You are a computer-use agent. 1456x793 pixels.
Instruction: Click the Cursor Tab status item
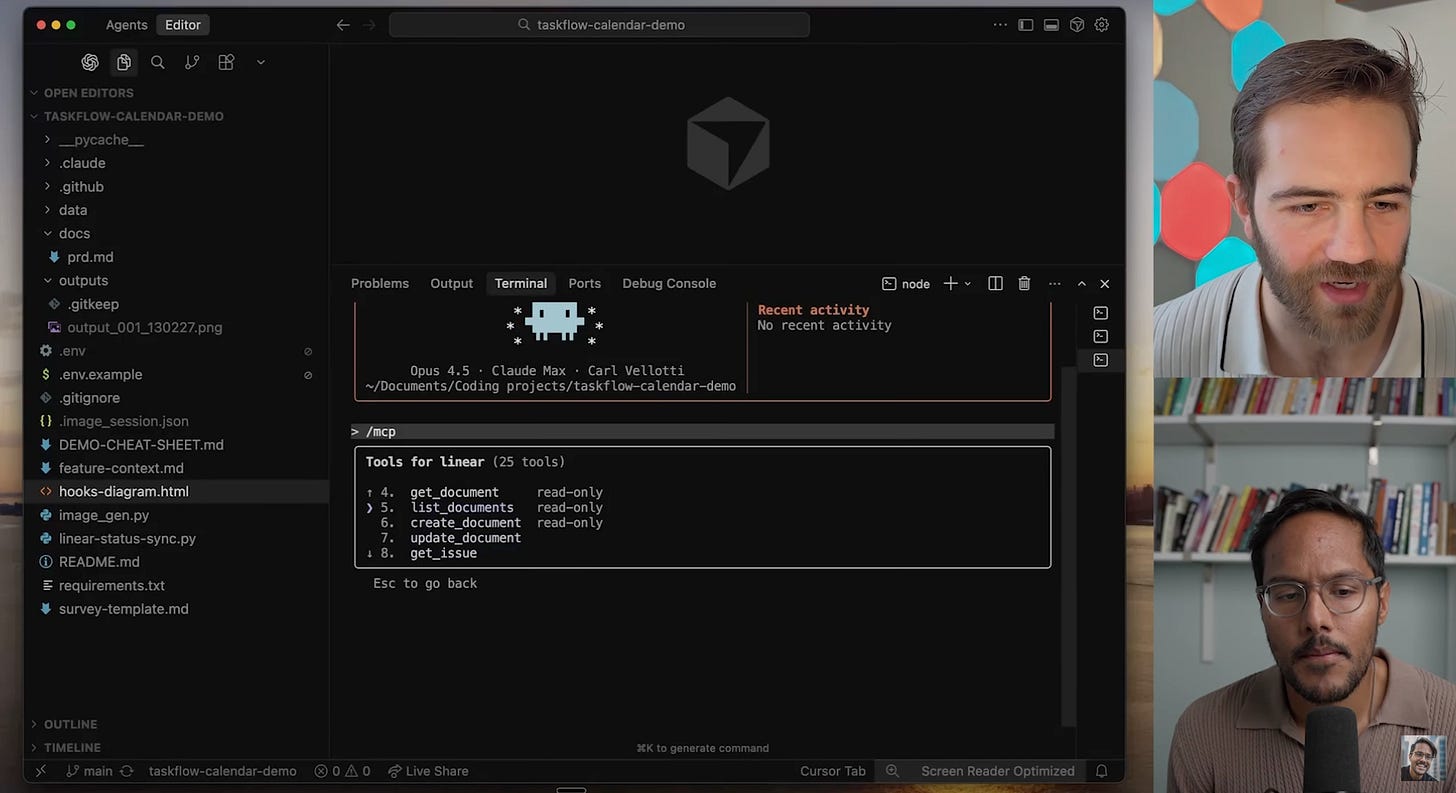833,771
